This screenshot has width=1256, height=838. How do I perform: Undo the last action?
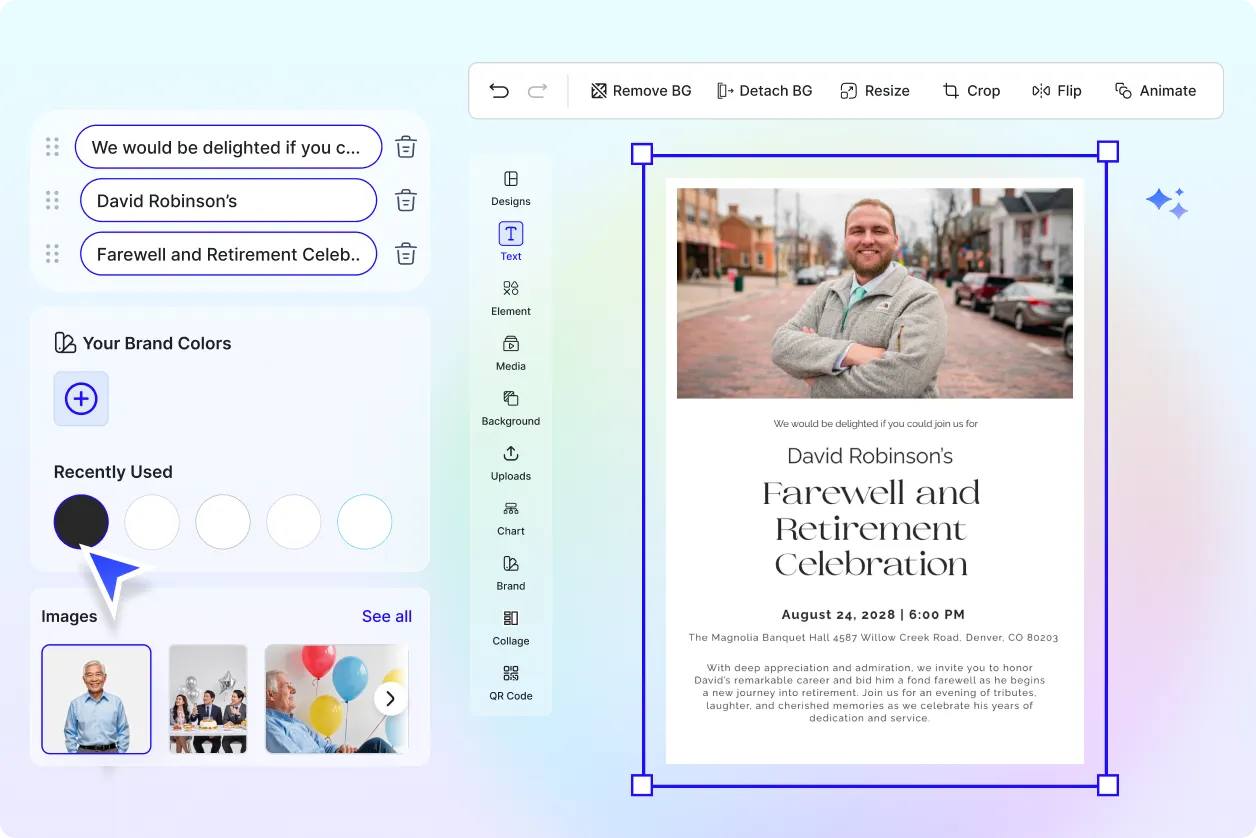pos(499,90)
